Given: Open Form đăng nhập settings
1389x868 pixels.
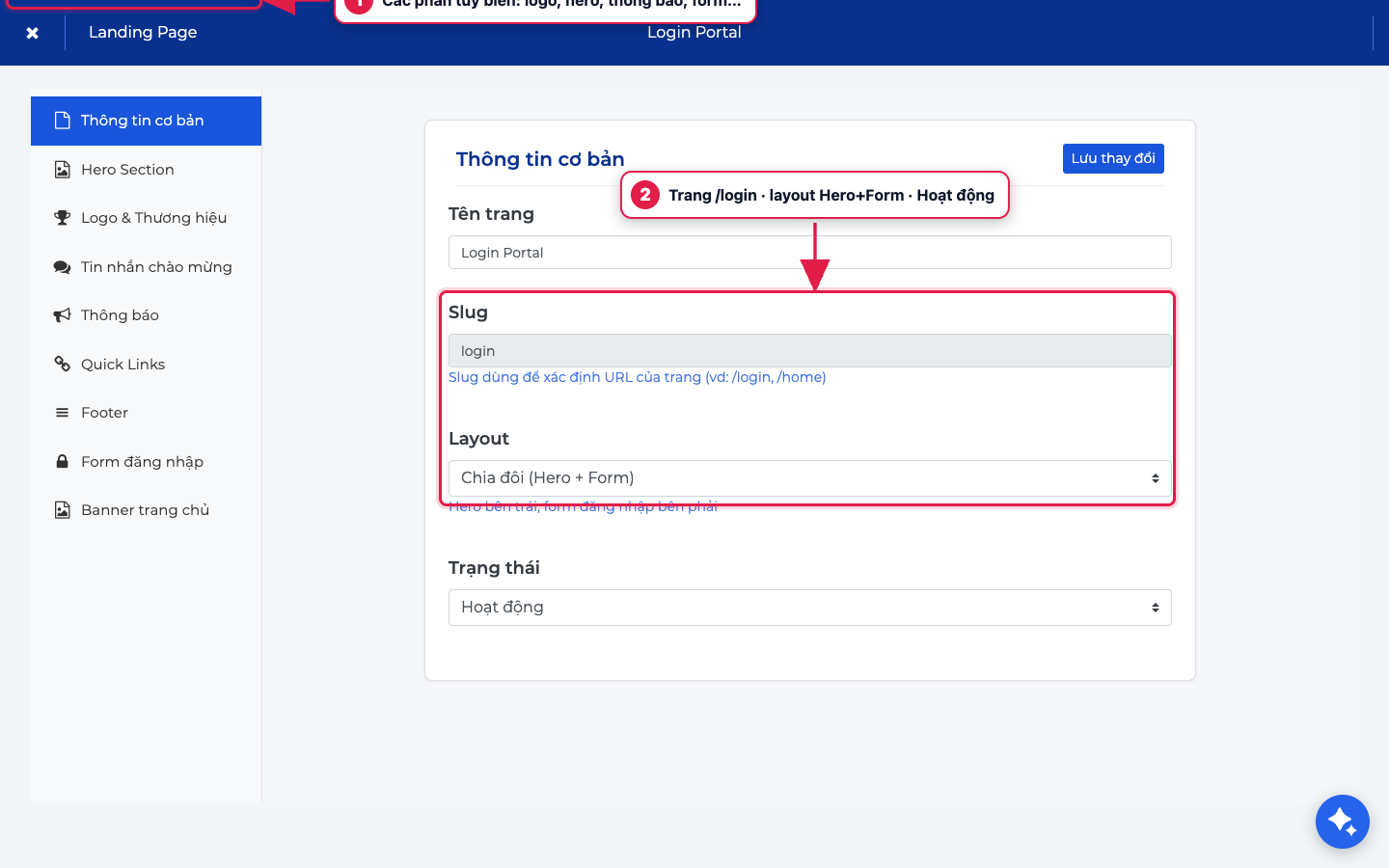Looking at the screenshot, I should tap(146, 462).
